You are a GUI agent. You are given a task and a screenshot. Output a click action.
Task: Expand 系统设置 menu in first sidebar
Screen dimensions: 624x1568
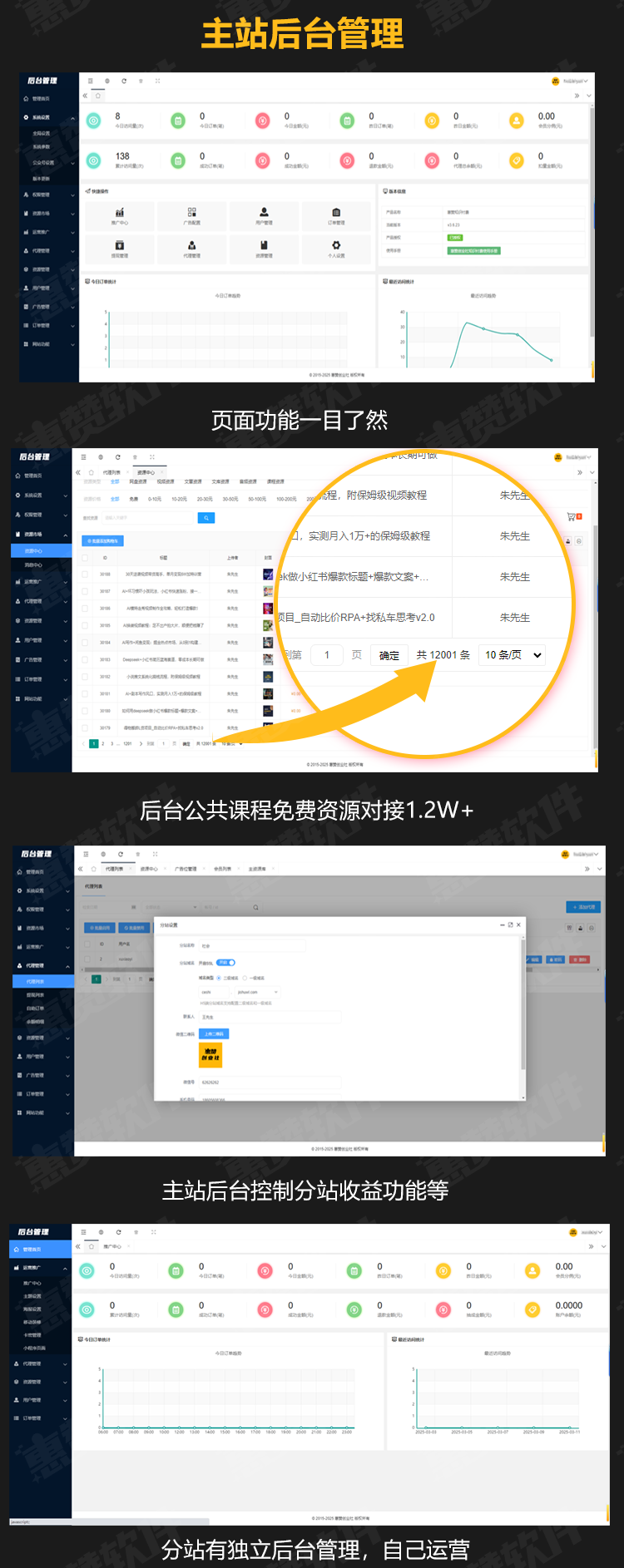[42, 118]
